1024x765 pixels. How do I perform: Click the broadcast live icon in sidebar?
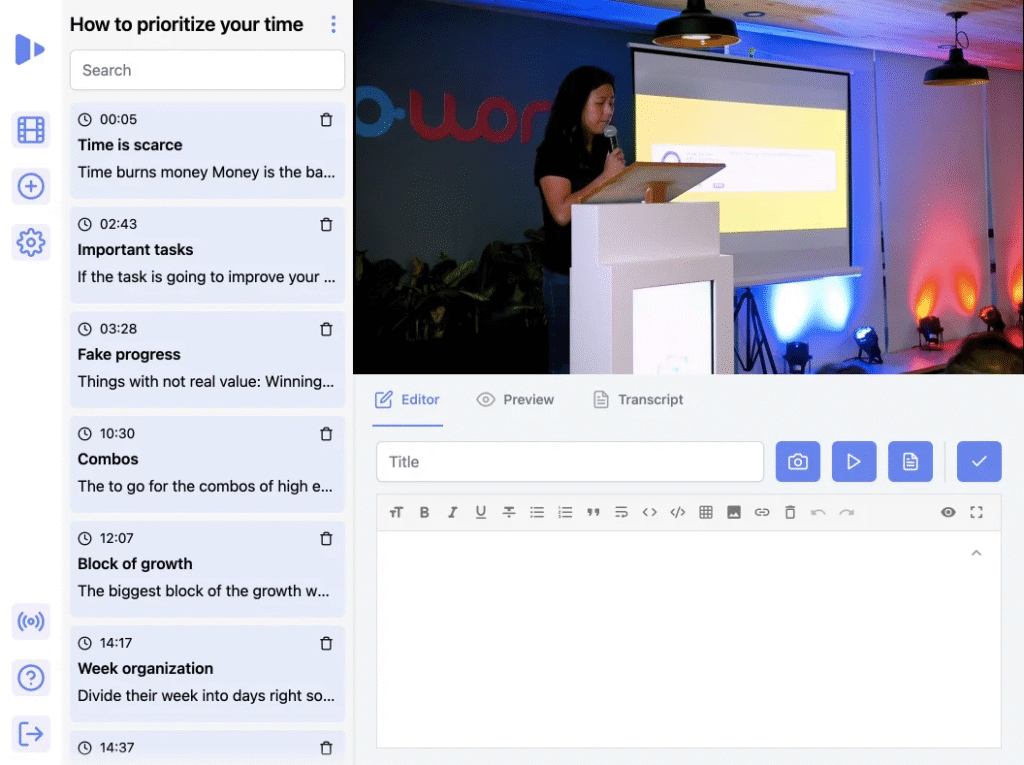pos(31,622)
